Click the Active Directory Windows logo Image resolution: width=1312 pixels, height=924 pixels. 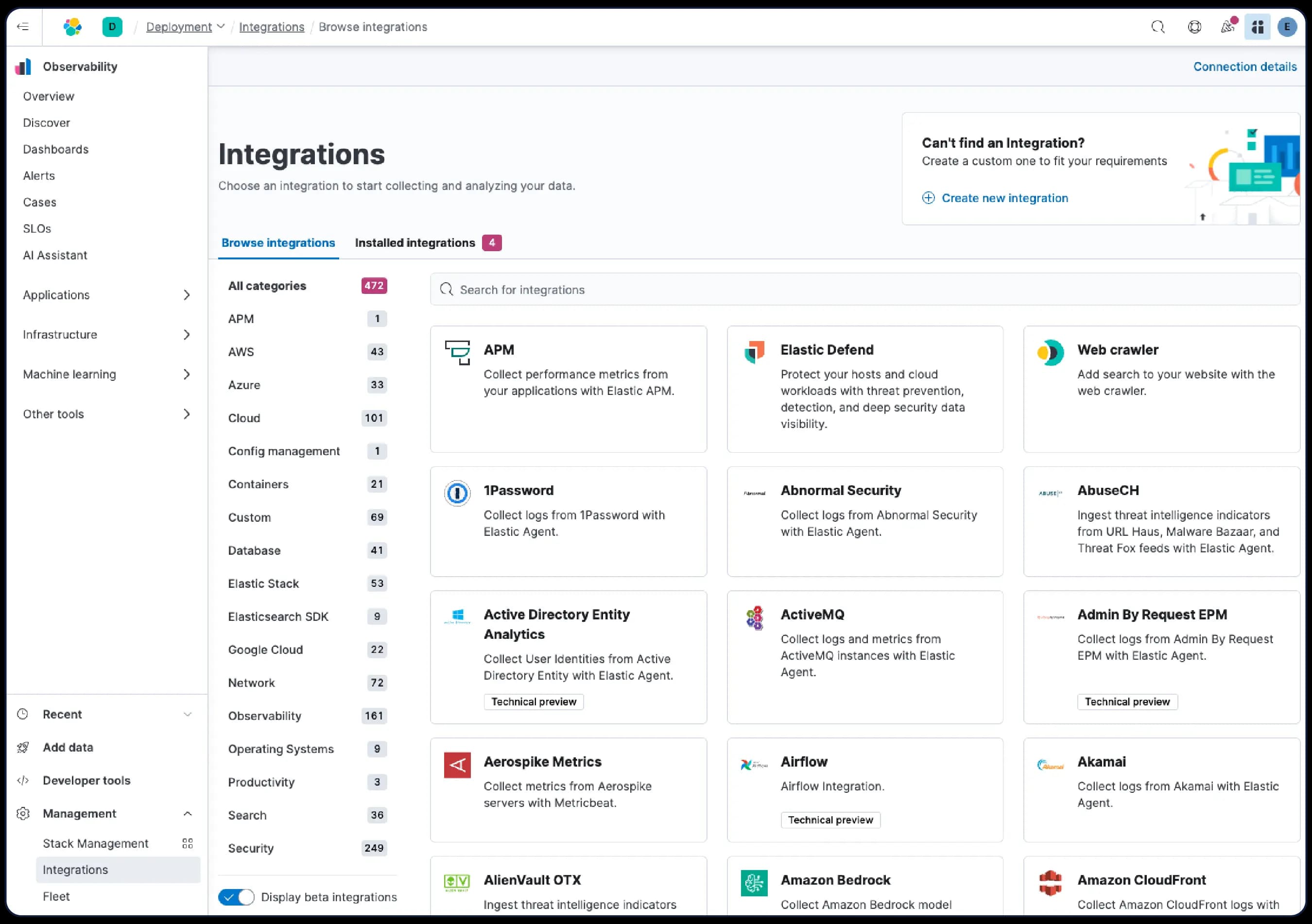pyautogui.click(x=457, y=616)
